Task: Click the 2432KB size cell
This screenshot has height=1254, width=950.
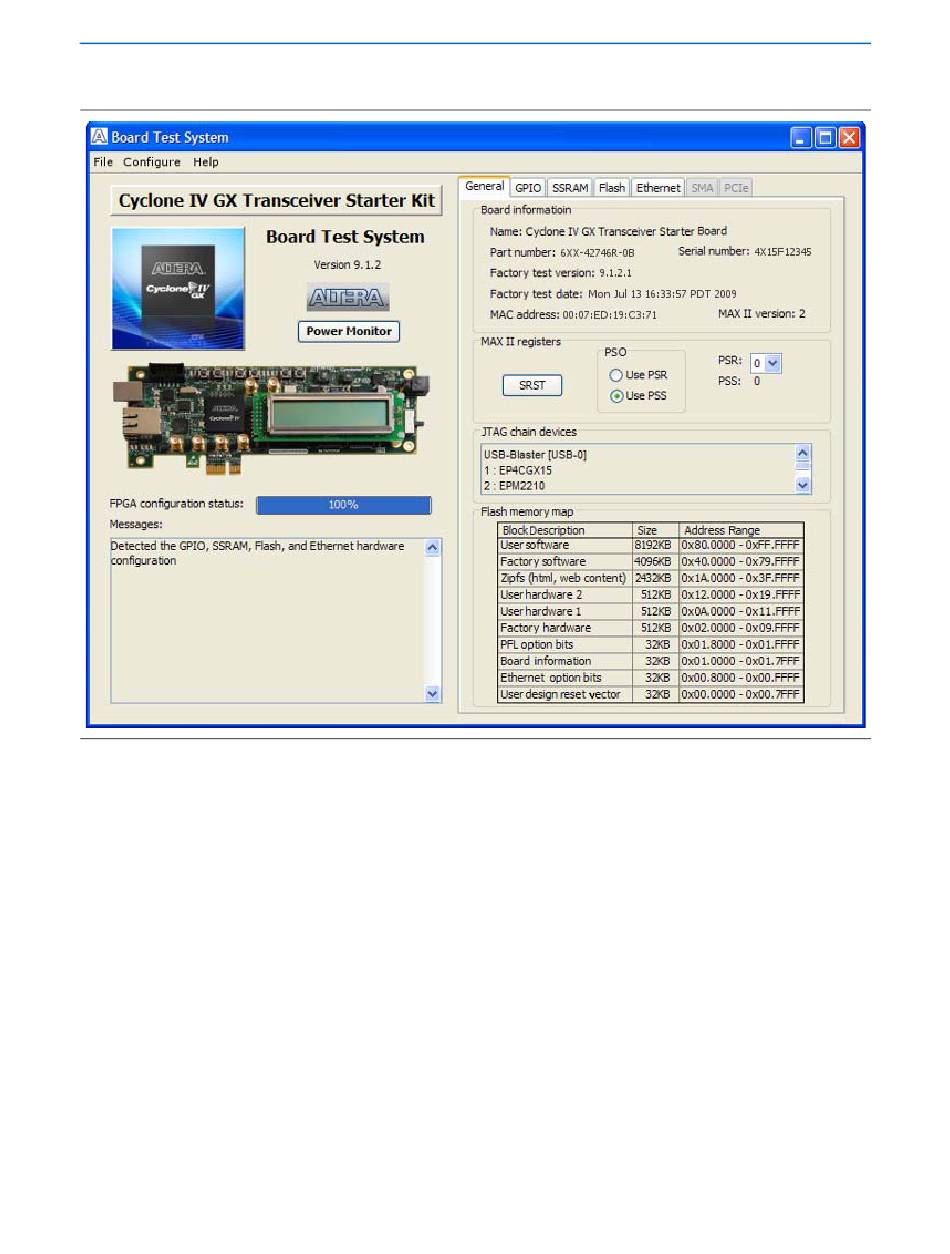Action: [655, 578]
